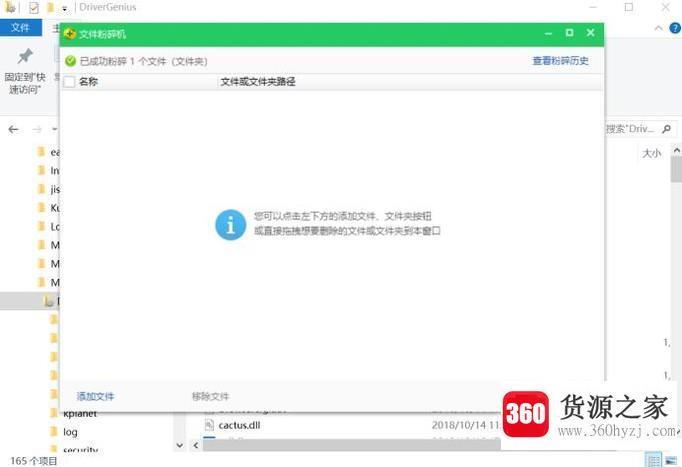682x467 pixels.
Task: Click the blue info icon
Action: (231, 225)
